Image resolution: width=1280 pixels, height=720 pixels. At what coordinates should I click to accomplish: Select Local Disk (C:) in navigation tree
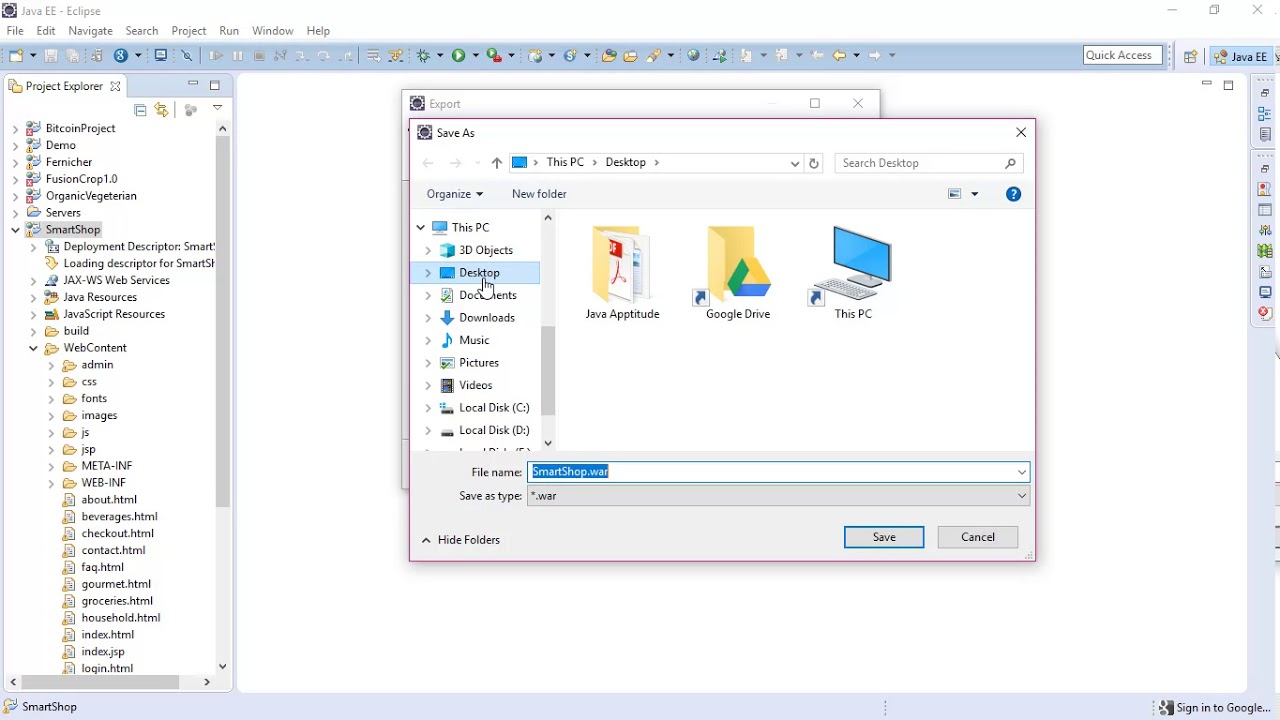point(494,408)
